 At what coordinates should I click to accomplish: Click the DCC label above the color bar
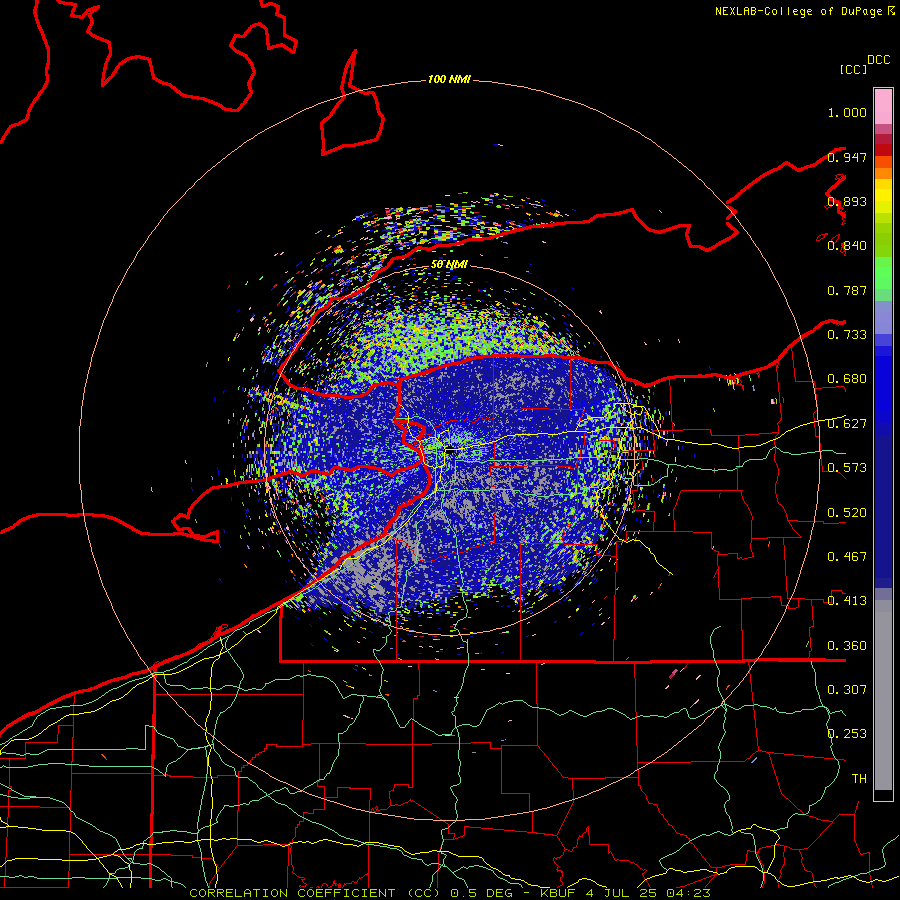pos(878,60)
